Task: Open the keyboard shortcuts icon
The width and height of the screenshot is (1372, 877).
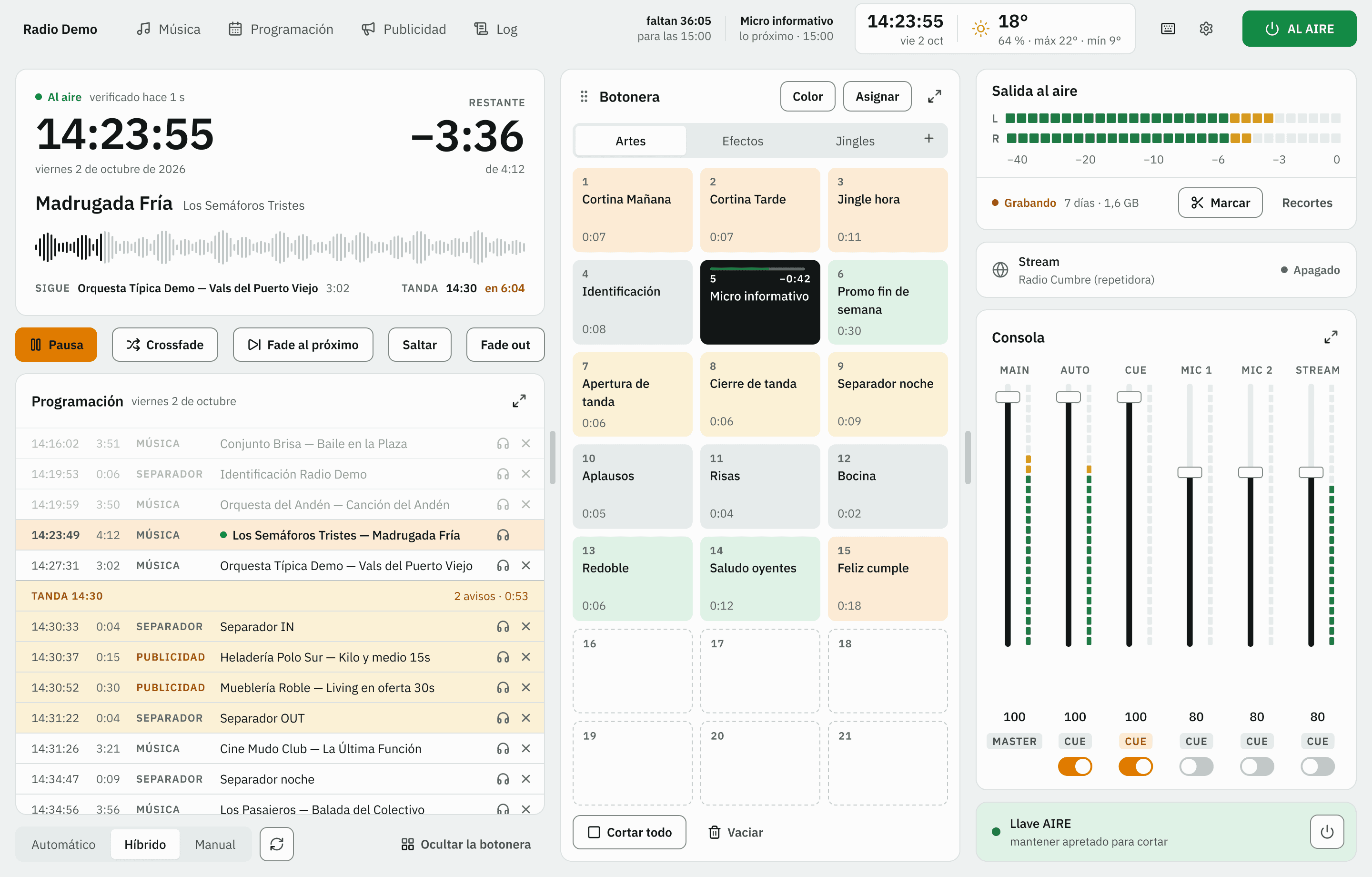Action: click(1168, 29)
